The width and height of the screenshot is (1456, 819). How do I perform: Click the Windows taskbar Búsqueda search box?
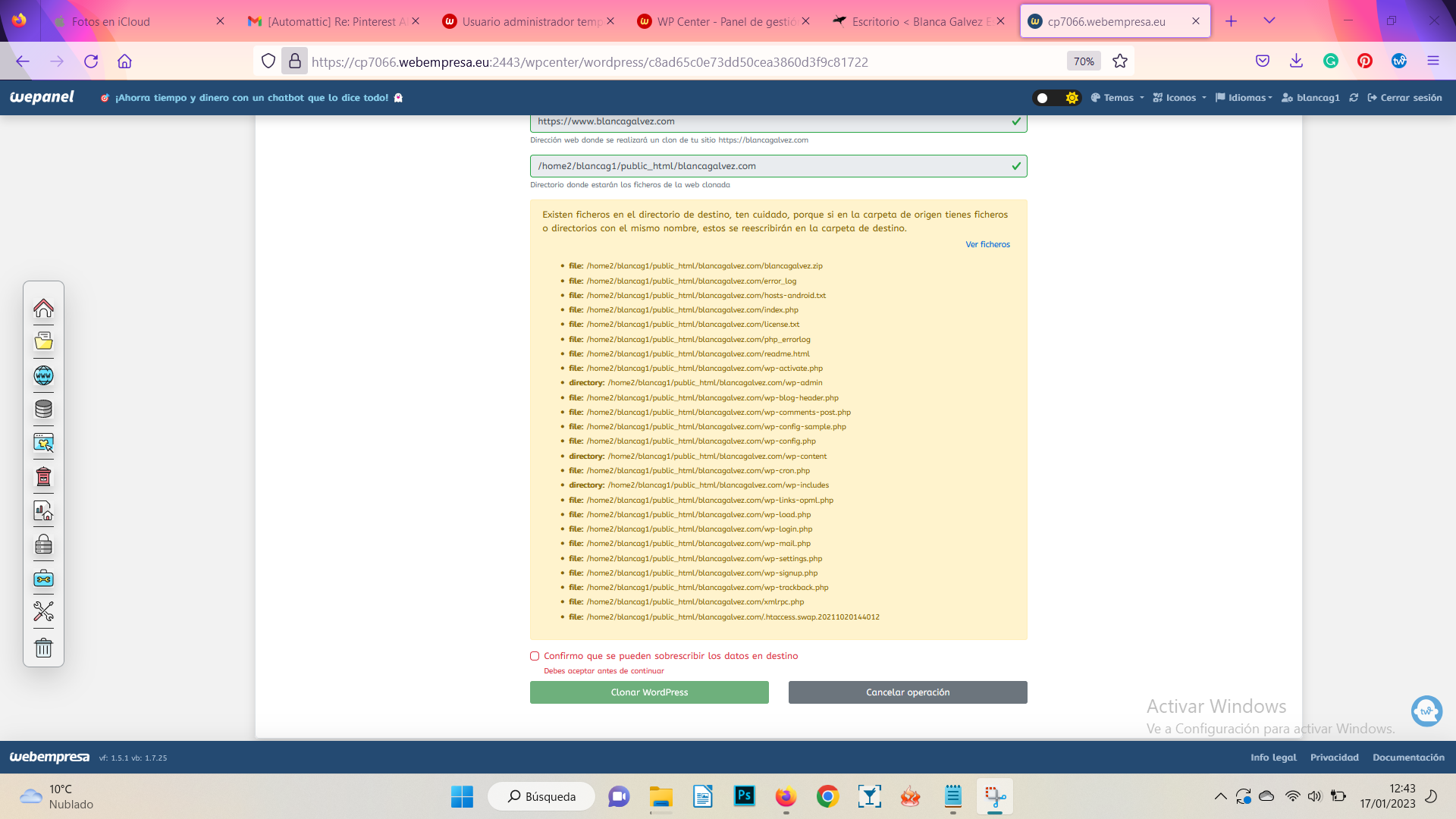click(541, 796)
